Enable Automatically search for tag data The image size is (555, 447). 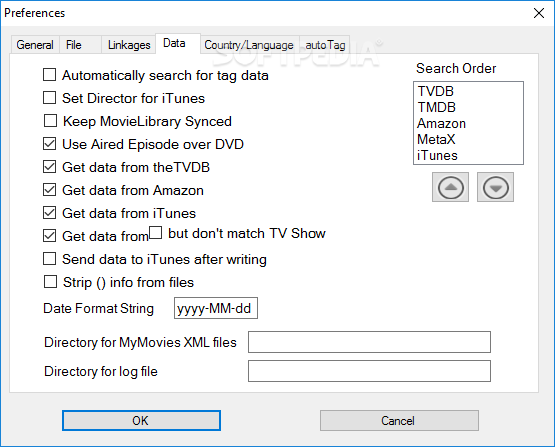click(x=50, y=75)
